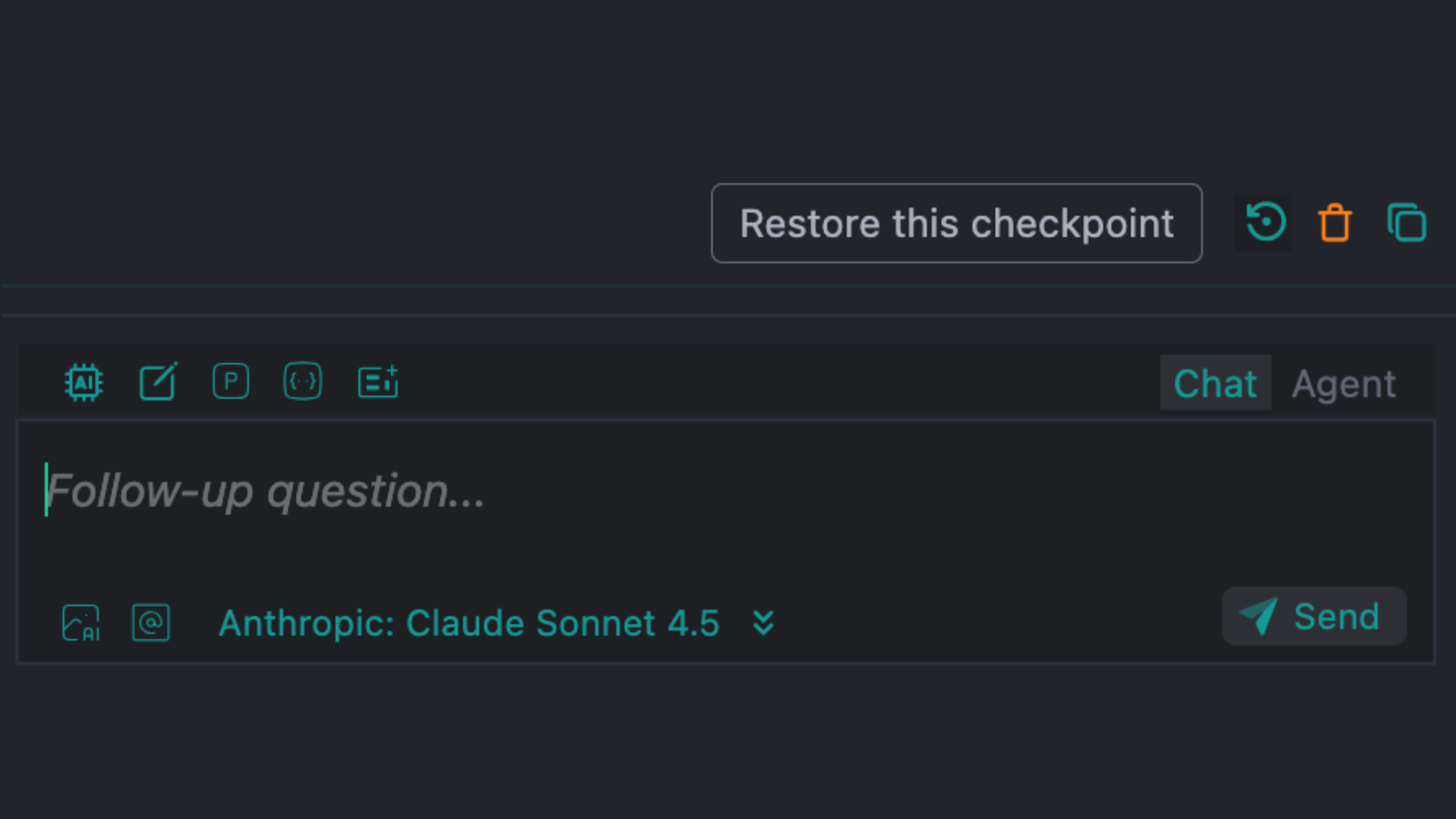Viewport: 1456px width, 819px height.
Task: Select the Agent tab
Action: [x=1344, y=383]
